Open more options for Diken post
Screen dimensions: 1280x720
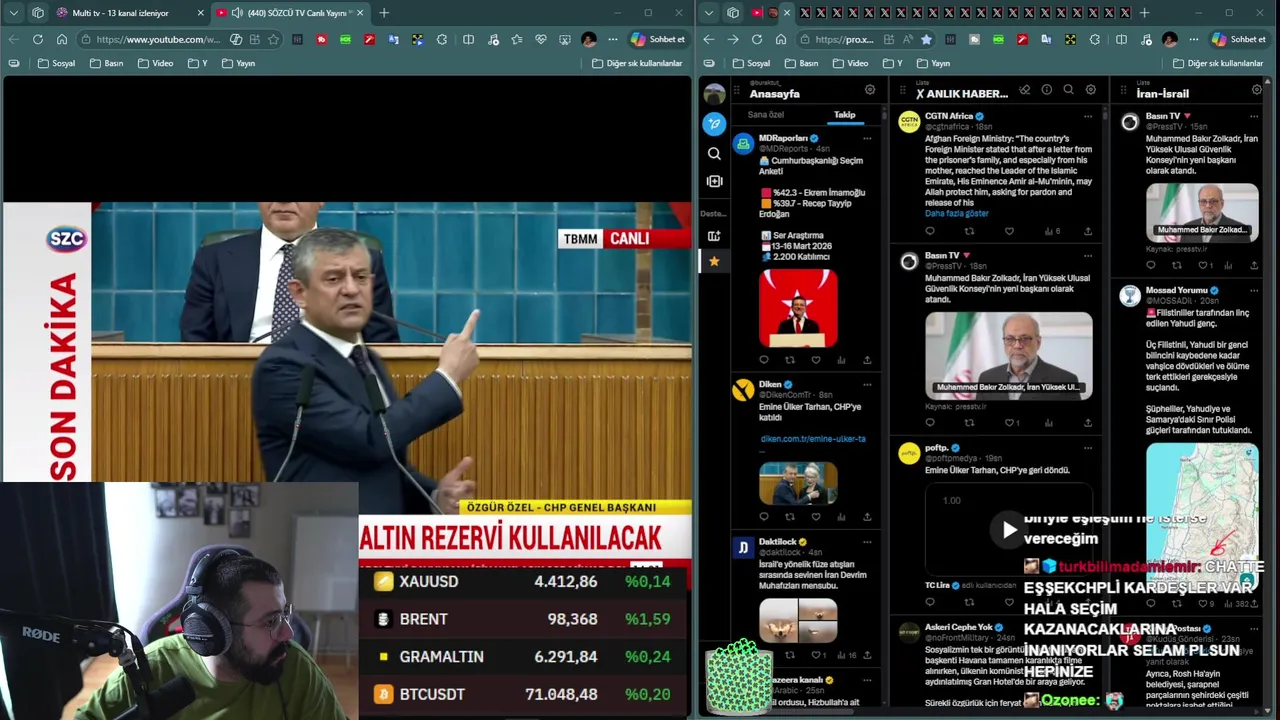[867, 384]
